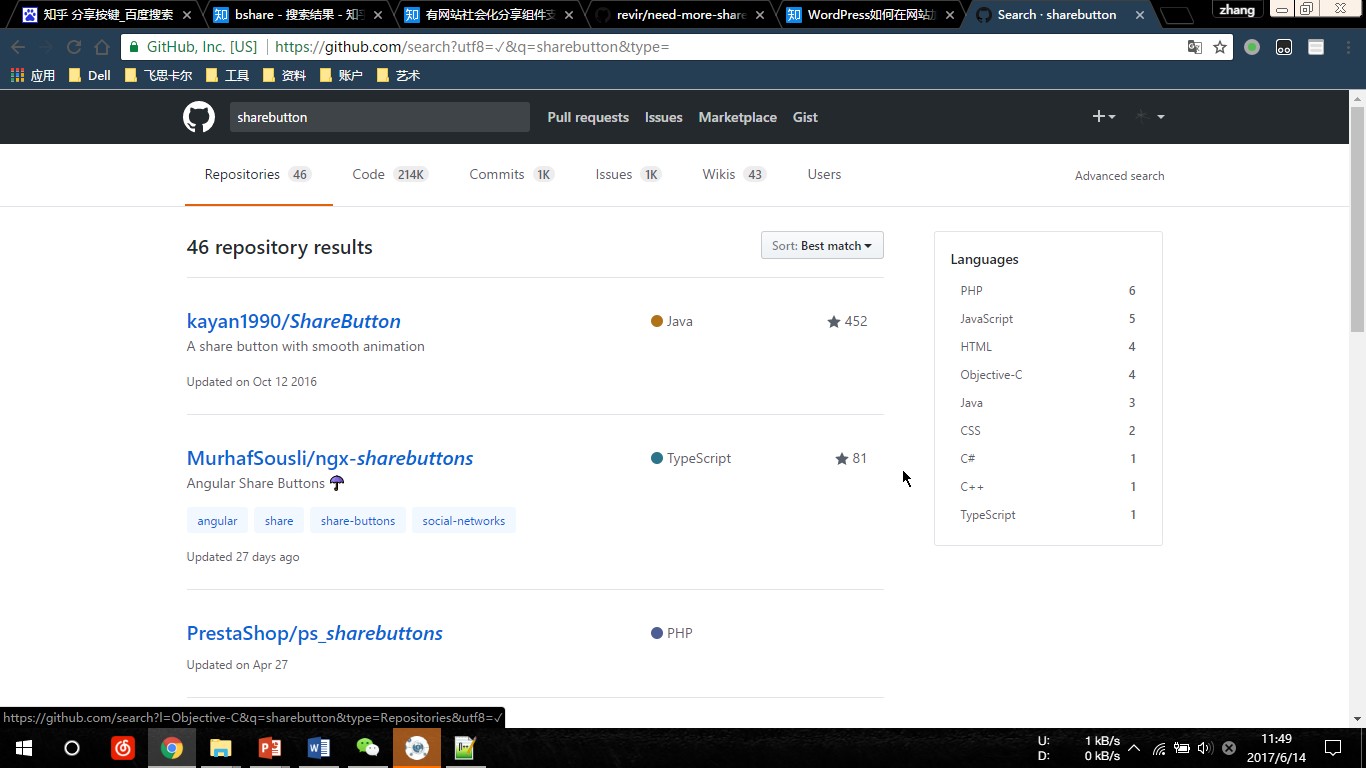This screenshot has height=768, width=1366.
Task: Launch Word from the taskbar
Action: click(x=319, y=748)
